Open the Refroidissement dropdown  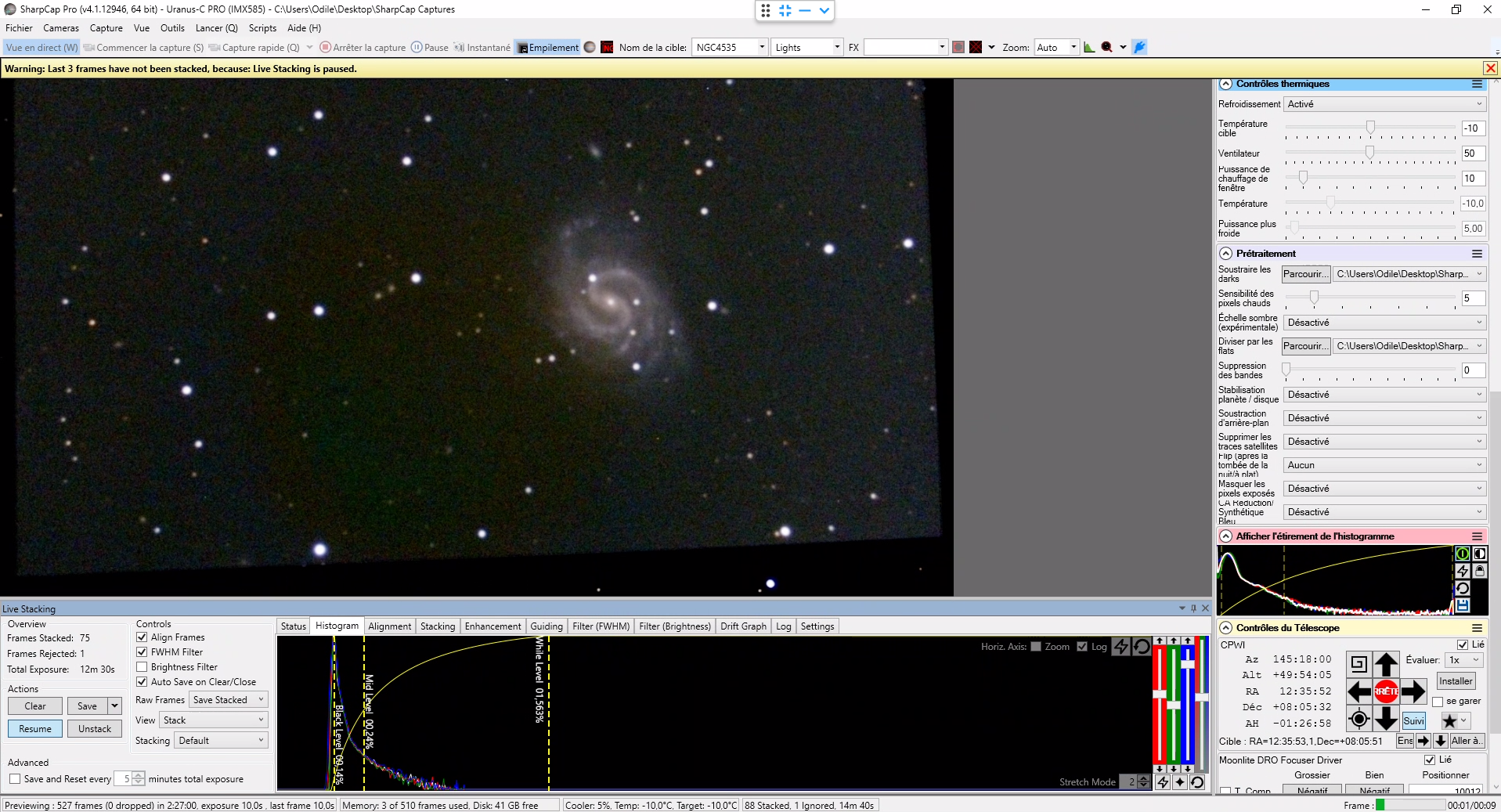[1384, 104]
